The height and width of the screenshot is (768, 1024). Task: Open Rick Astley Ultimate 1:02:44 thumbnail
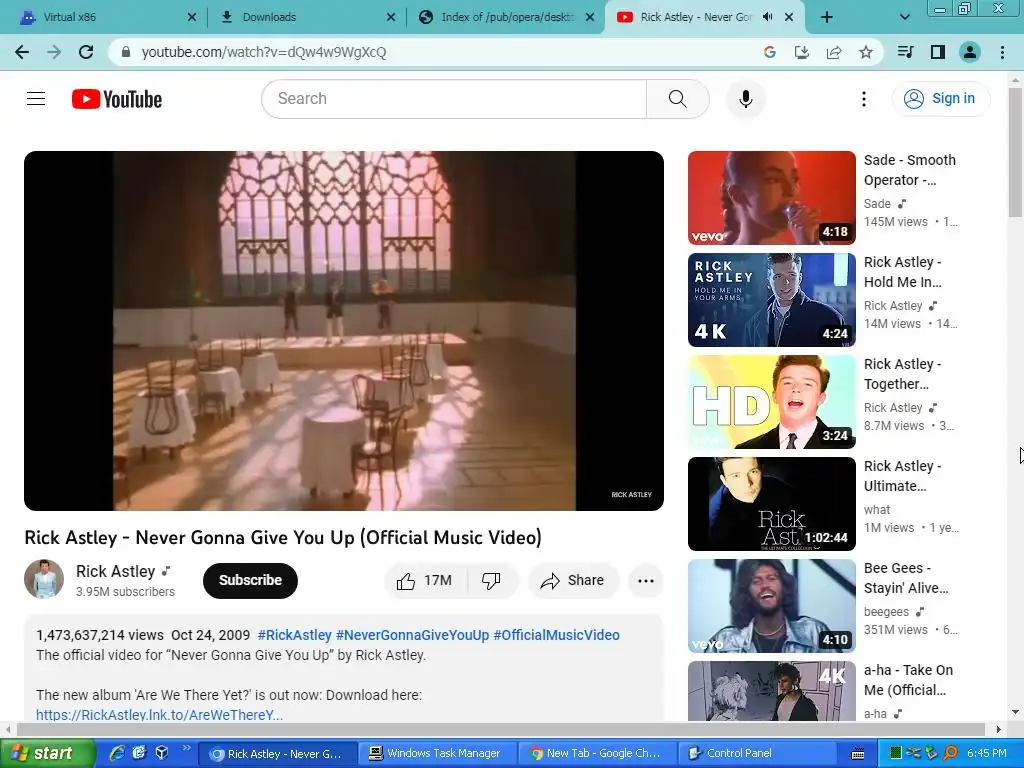tap(771, 504)
